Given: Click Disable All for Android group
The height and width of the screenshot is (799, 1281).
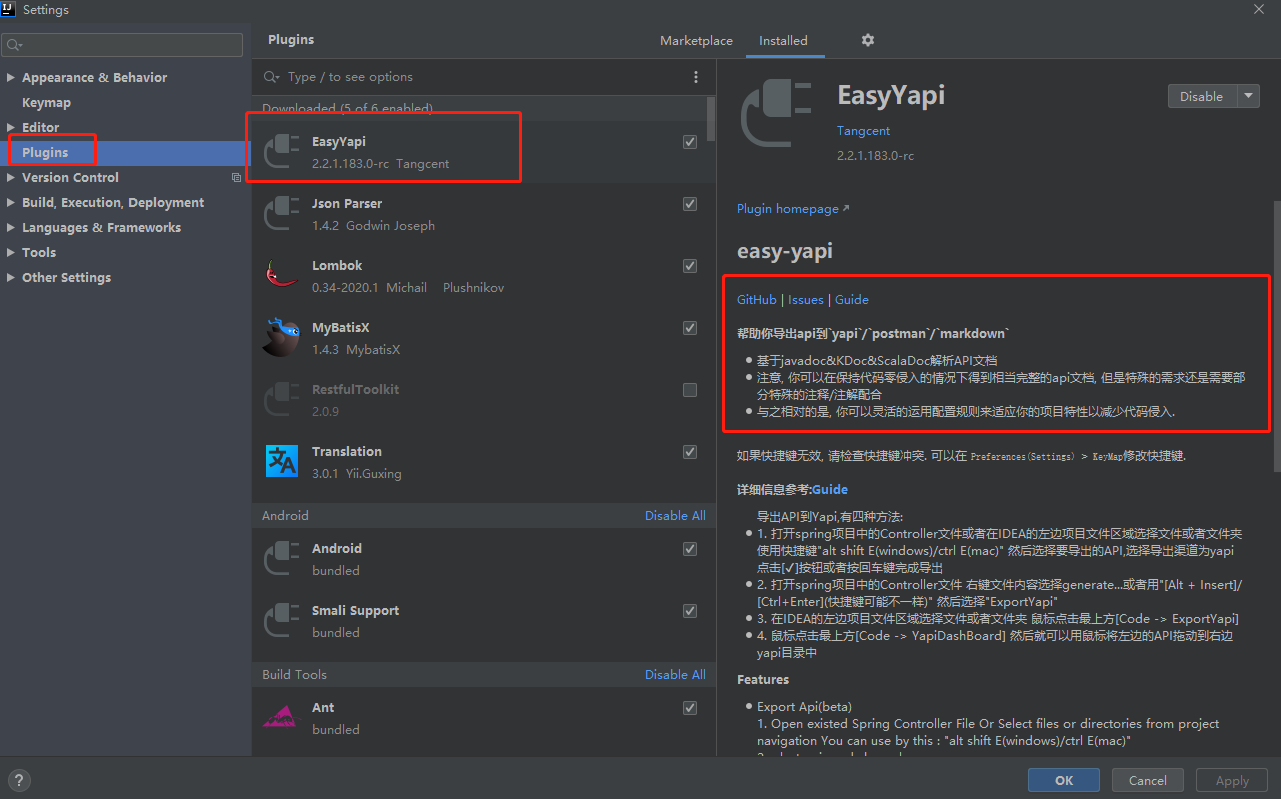Looking at the screenshot, I should coord(675,516).
